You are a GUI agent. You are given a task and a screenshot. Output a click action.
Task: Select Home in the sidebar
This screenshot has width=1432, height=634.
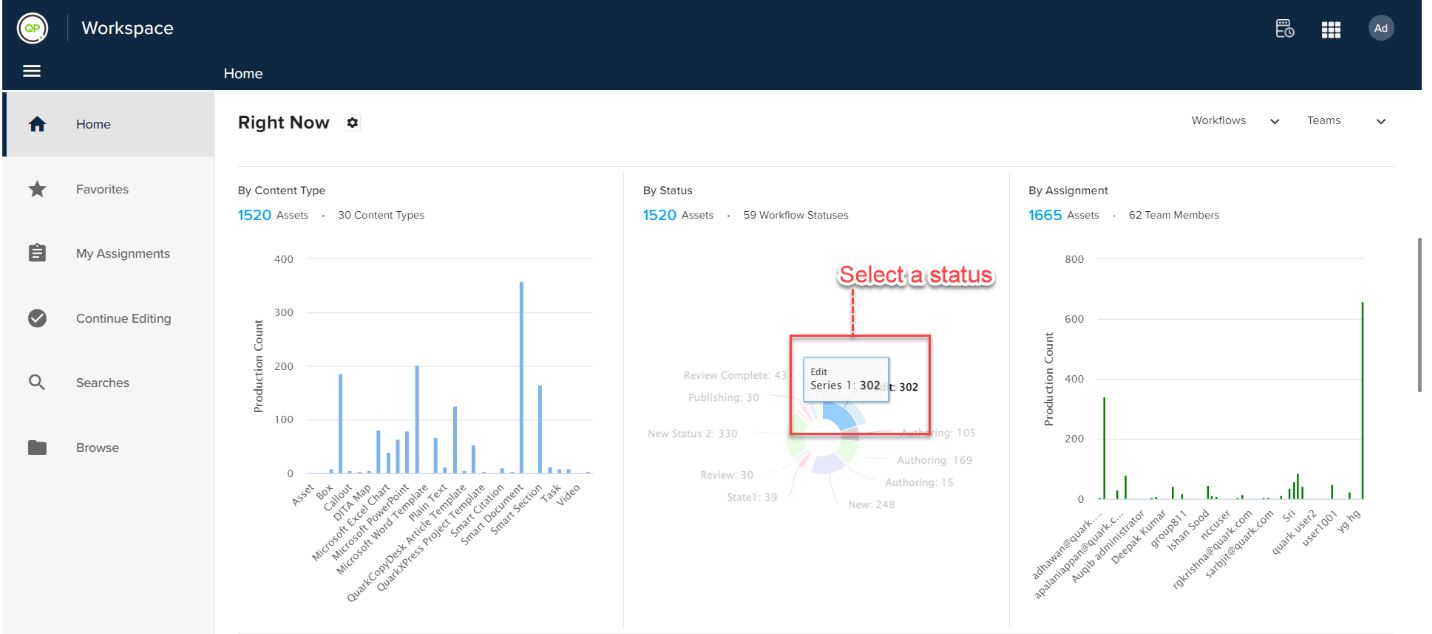pyautogui.click(x=108, y=124)
